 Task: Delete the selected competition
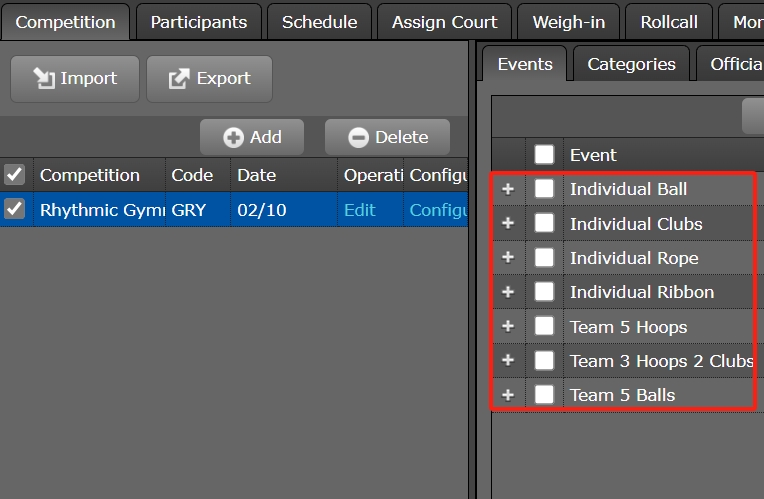click(387, 138)
